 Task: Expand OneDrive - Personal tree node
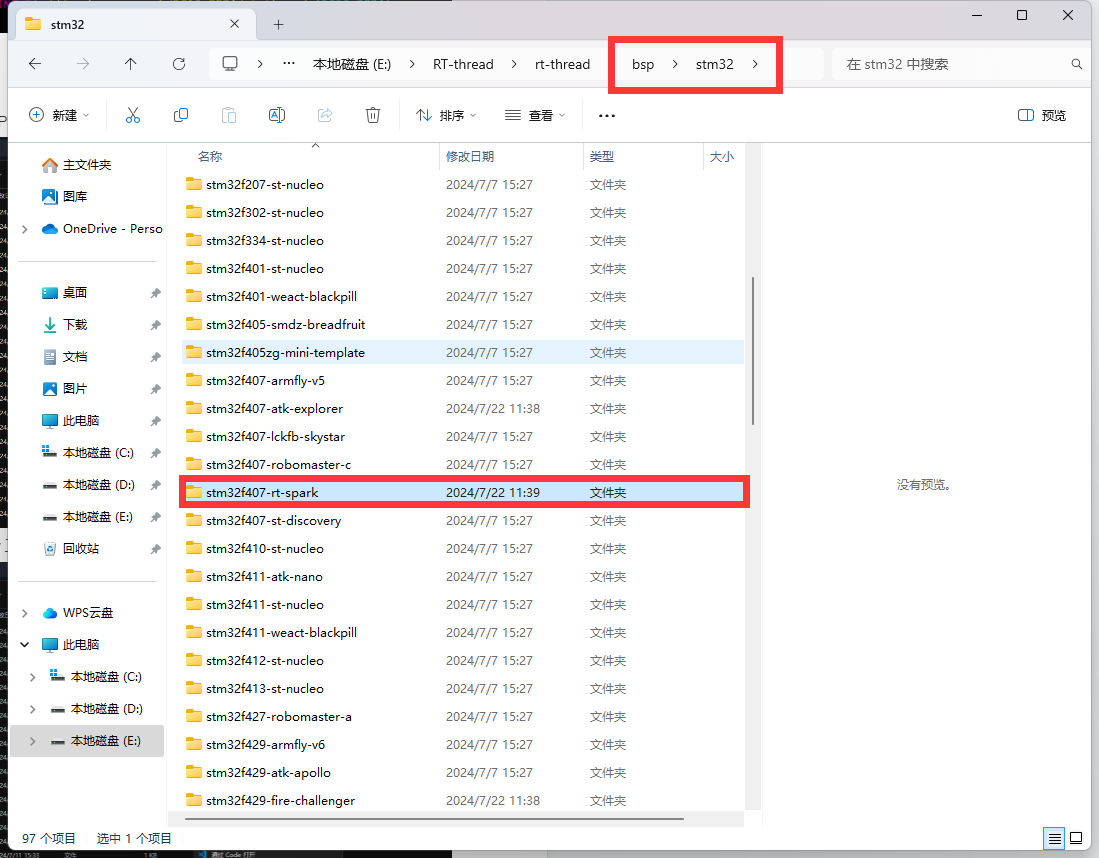tap(25, 229)
